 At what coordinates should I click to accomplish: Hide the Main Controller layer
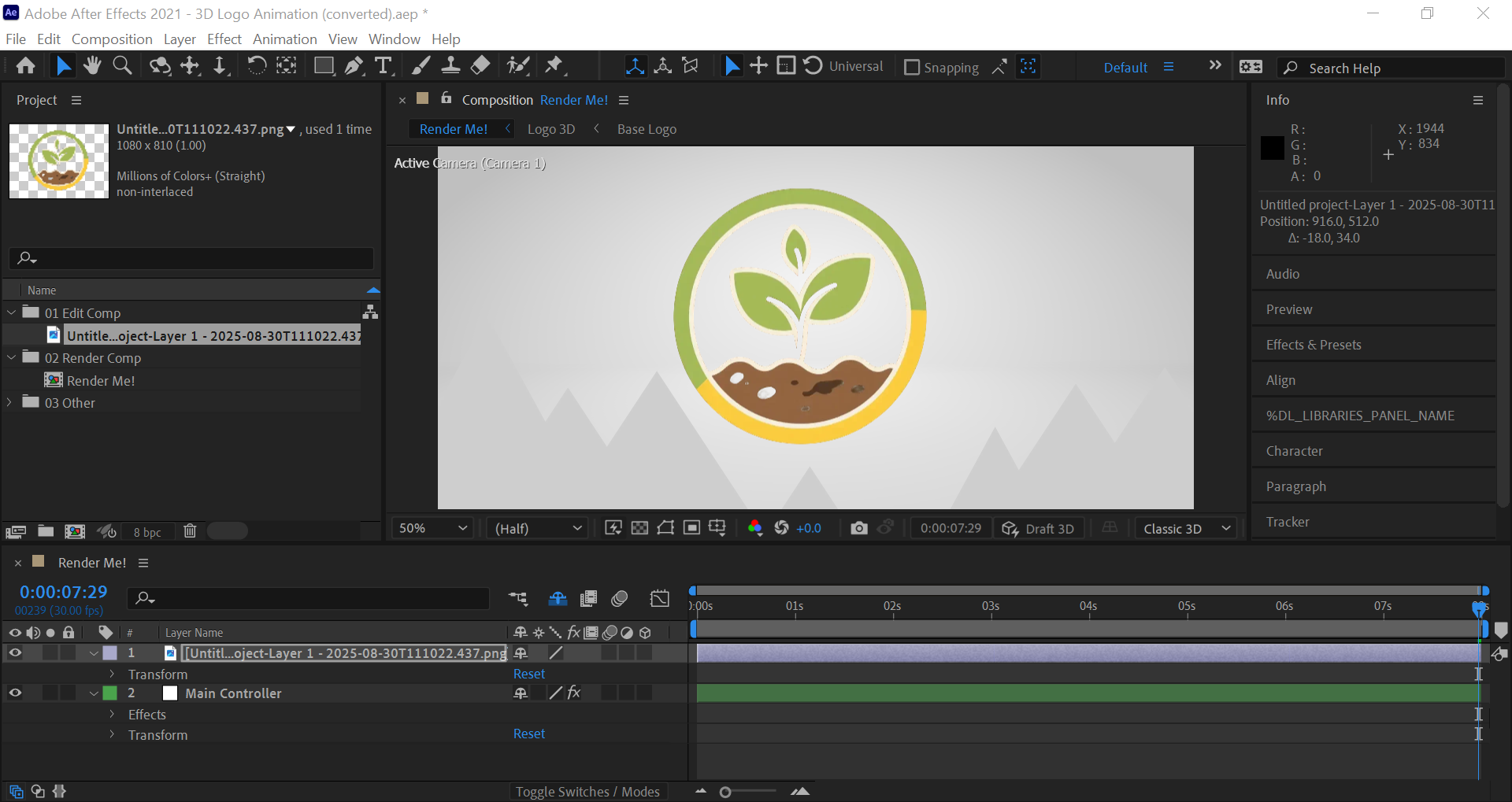[15, 693]
